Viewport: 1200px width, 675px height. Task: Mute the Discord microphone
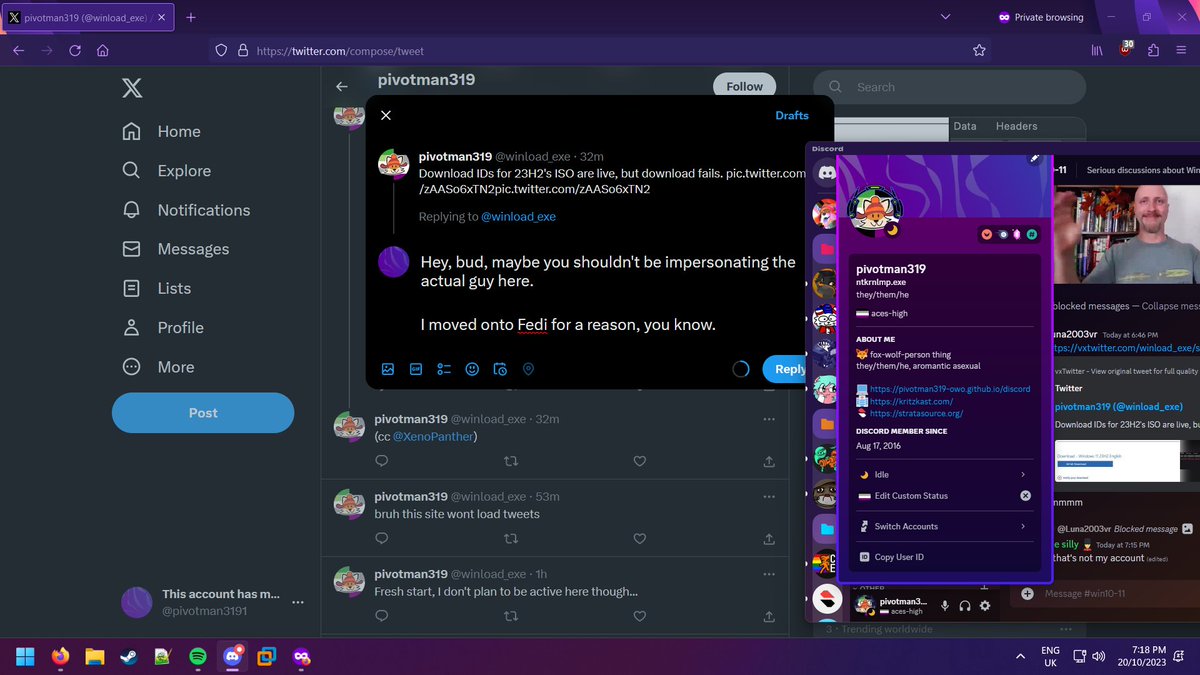[945, 605]
